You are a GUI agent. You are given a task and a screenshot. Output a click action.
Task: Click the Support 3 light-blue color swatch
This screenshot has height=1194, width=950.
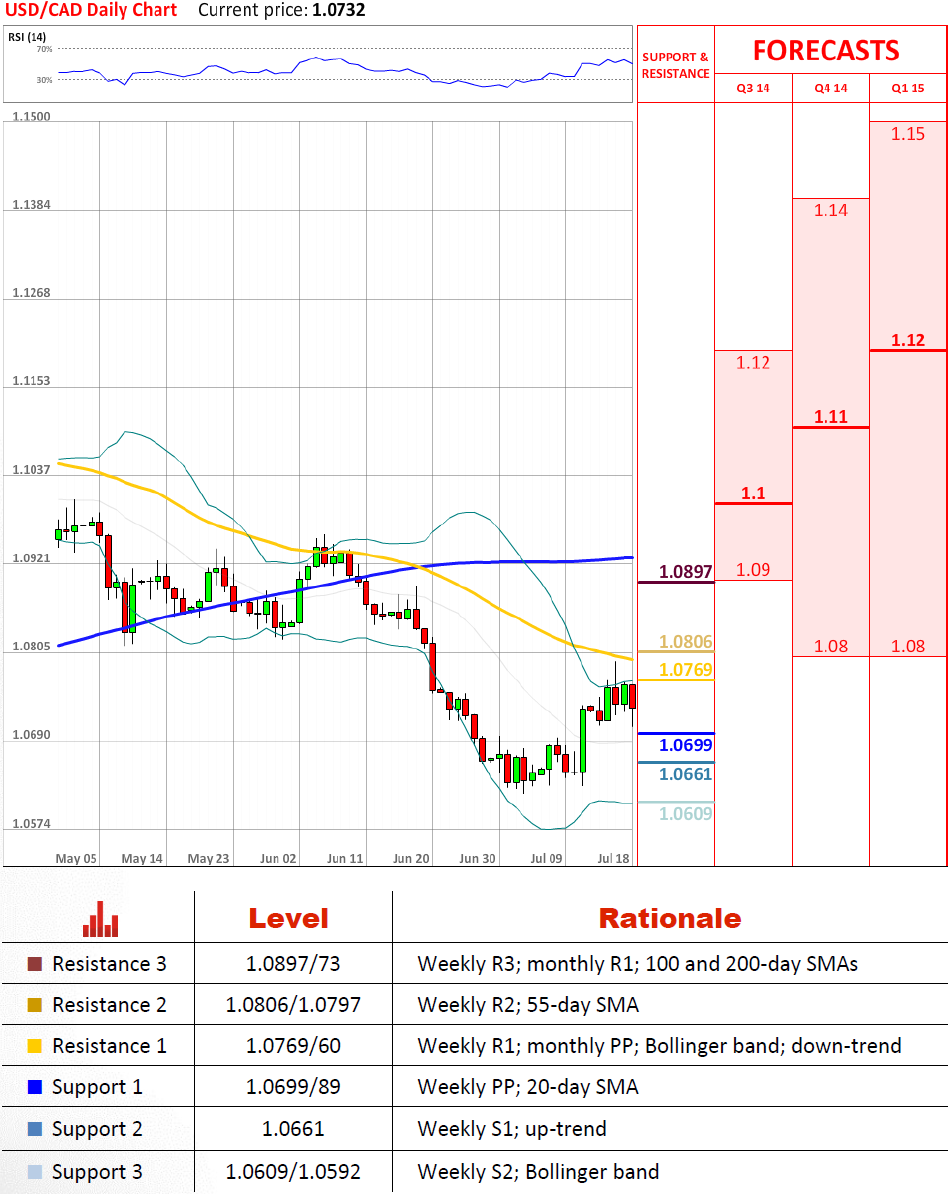pos(34,1172)
